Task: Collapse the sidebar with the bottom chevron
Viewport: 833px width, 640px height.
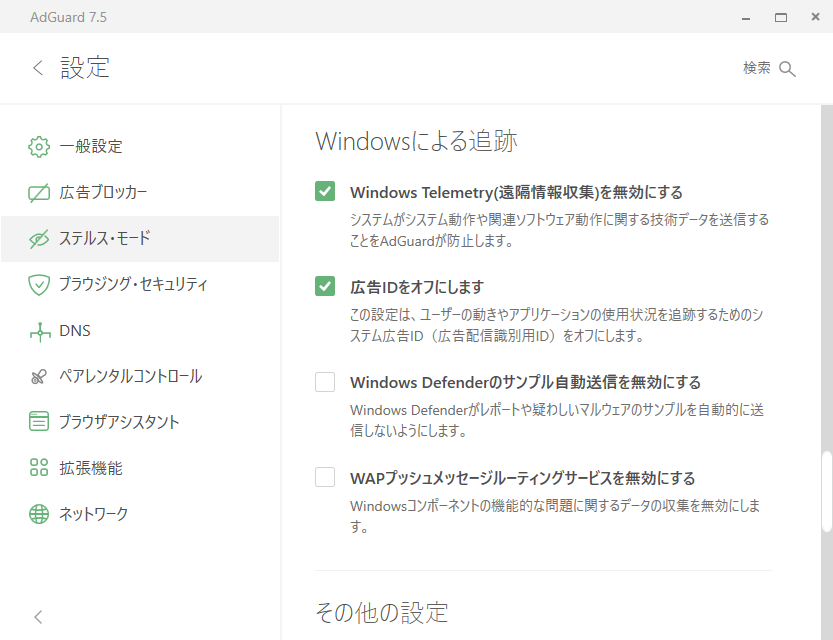Action: tap(38, 617)
